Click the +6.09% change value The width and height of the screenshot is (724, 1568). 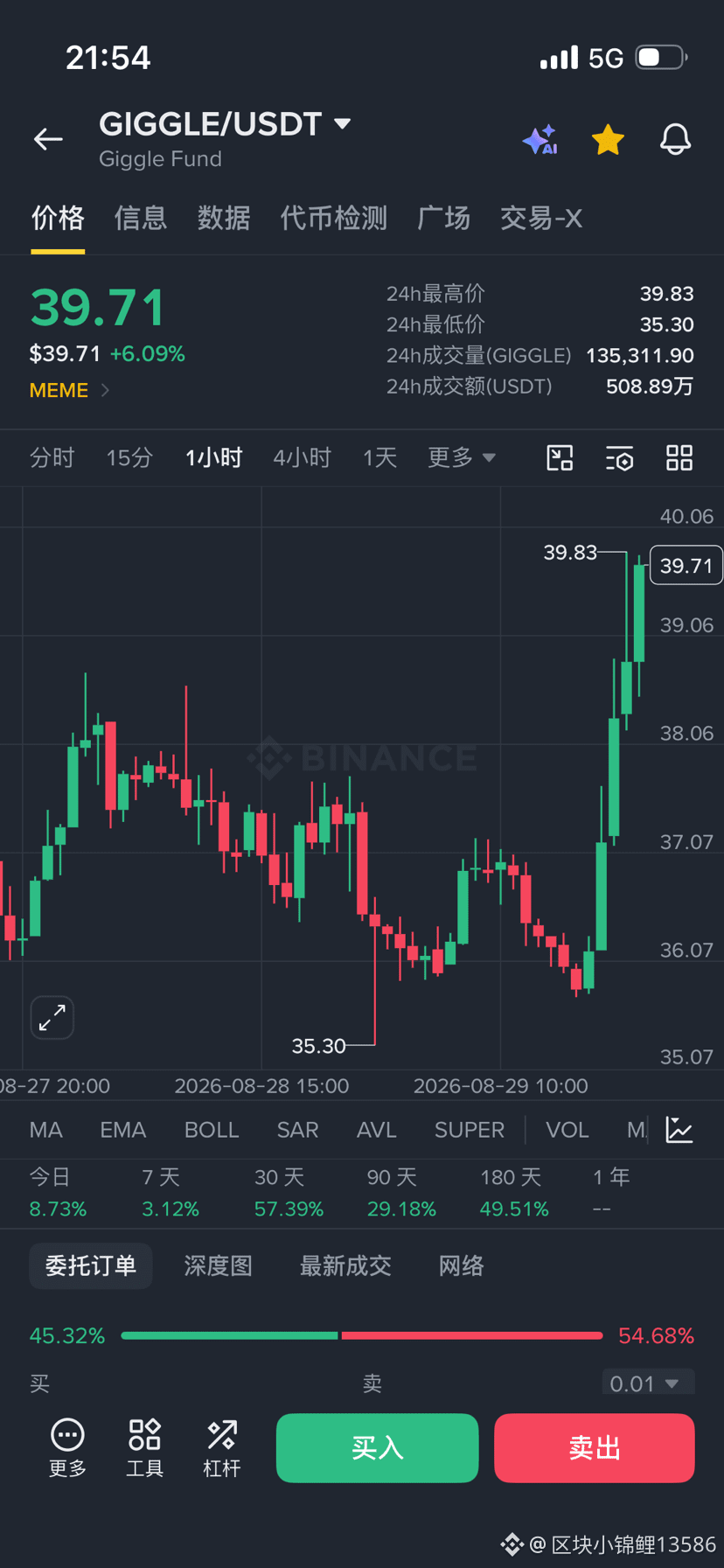(147, 354)
